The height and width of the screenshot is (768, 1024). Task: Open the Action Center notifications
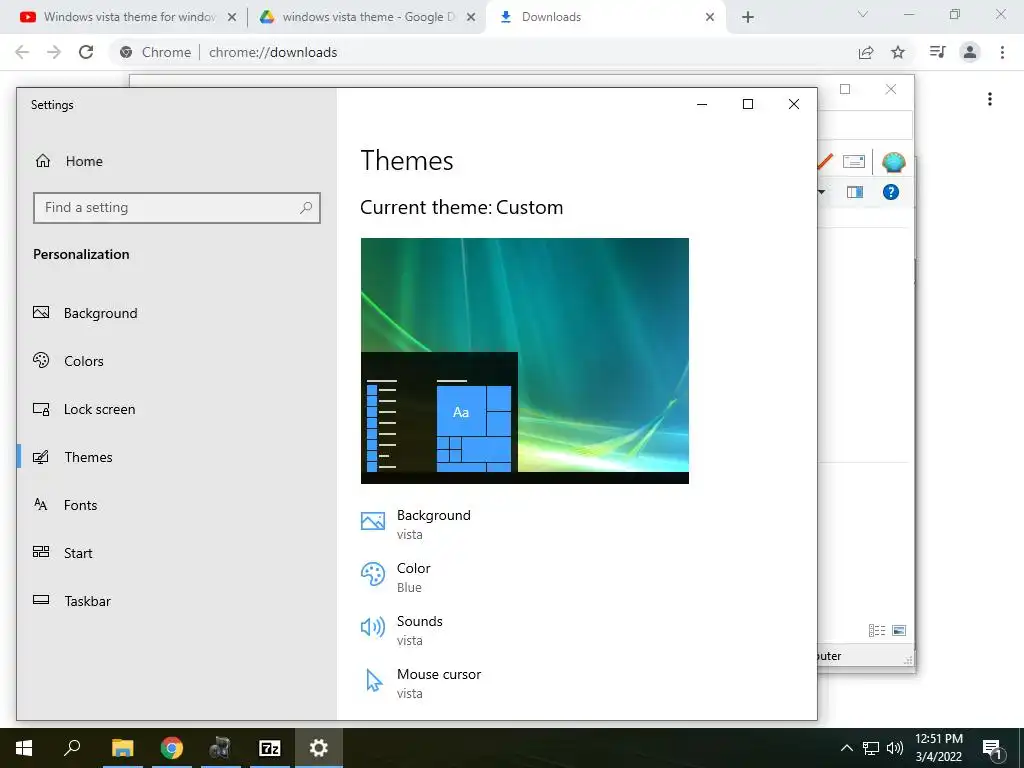[992, 748]
